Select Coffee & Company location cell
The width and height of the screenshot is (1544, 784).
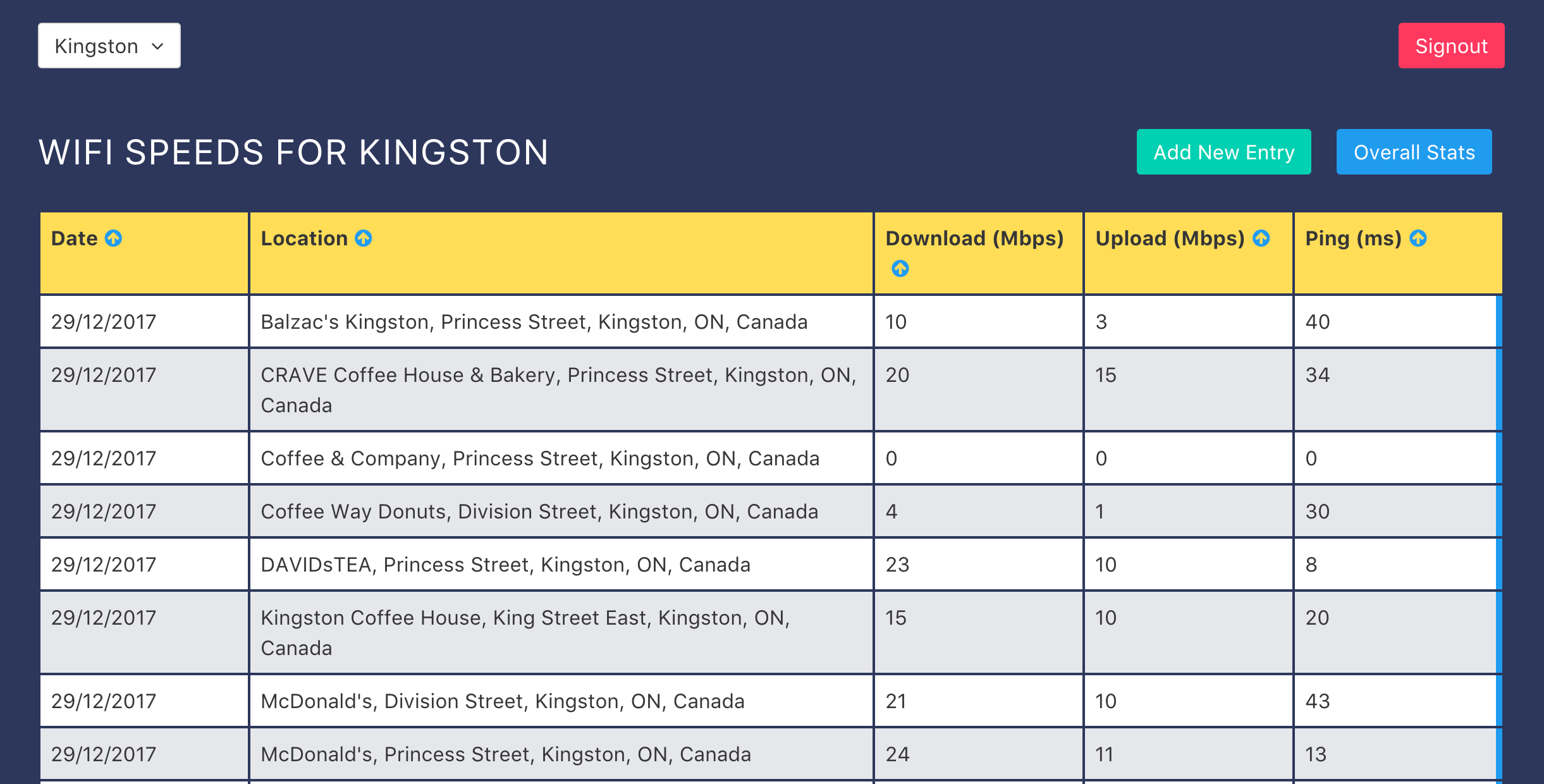(539, 458)
